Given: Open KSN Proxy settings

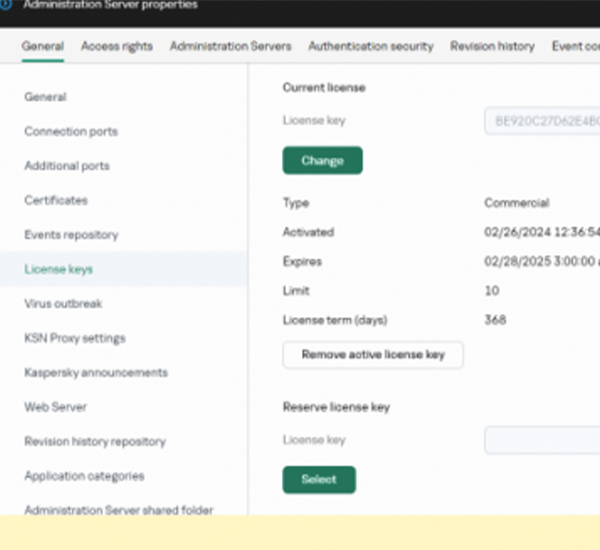Looking at the screenshot, I should tap(75, 338).
